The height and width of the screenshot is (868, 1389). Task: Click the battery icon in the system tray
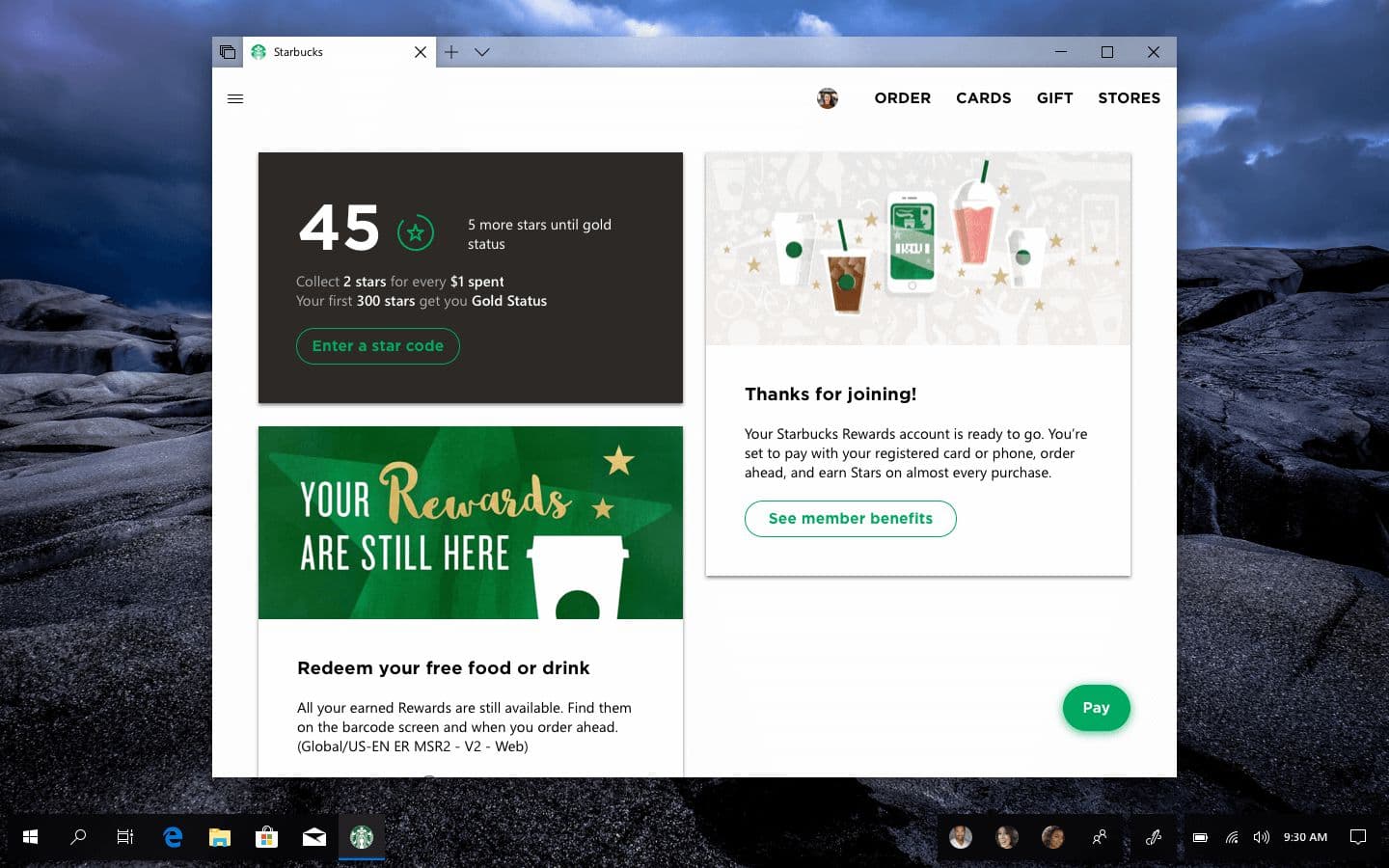(1199, 837)
